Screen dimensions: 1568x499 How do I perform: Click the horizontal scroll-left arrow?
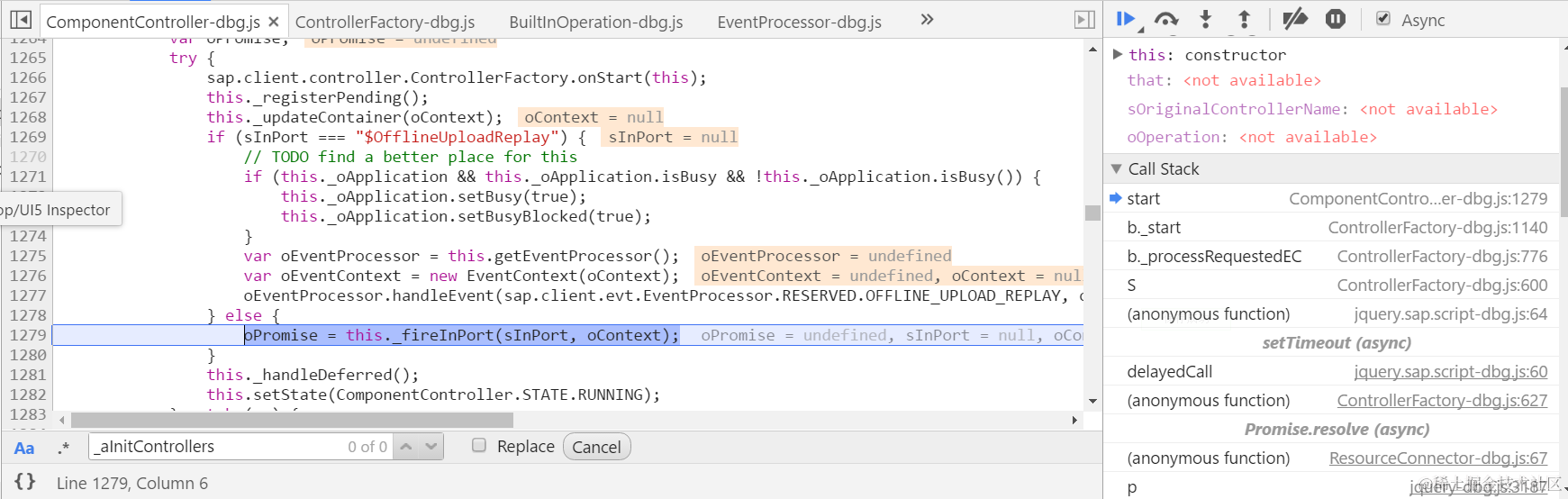click(61, 420)
